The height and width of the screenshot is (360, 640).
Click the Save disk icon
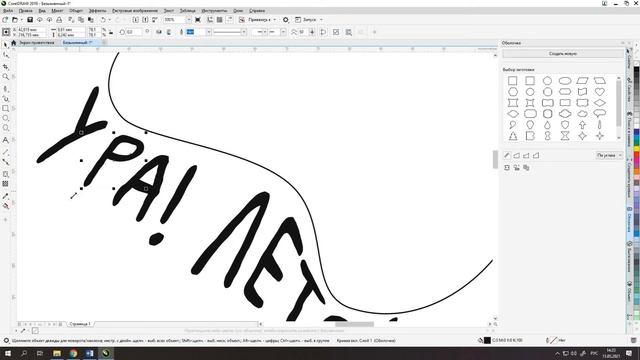pos(30,20)
